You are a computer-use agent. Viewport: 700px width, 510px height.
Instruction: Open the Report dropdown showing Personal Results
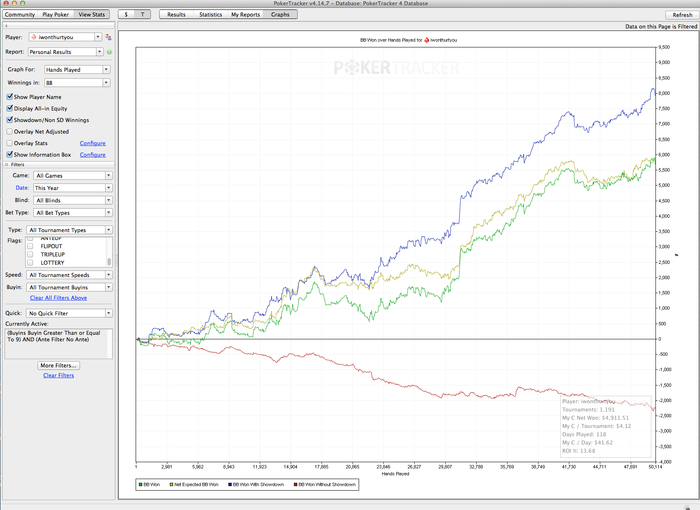coord(66,52)
